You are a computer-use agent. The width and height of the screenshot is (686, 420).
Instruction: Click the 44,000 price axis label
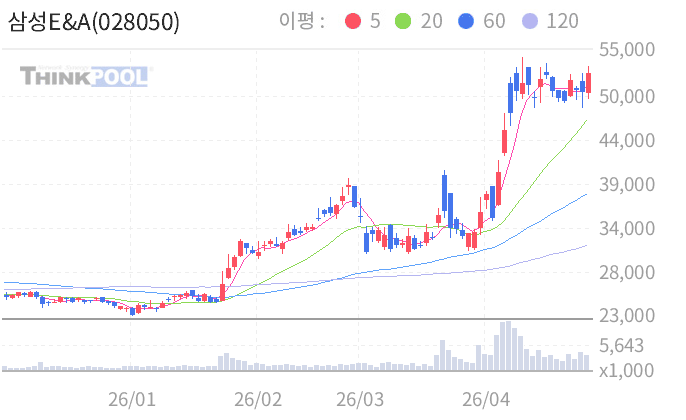point(626,140)
